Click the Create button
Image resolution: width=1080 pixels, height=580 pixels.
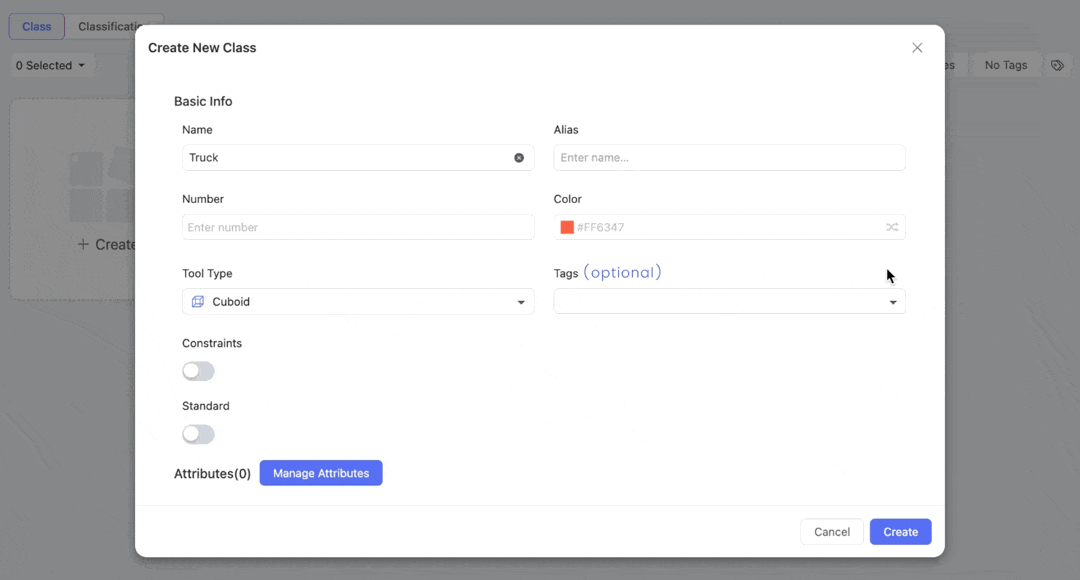900,532
